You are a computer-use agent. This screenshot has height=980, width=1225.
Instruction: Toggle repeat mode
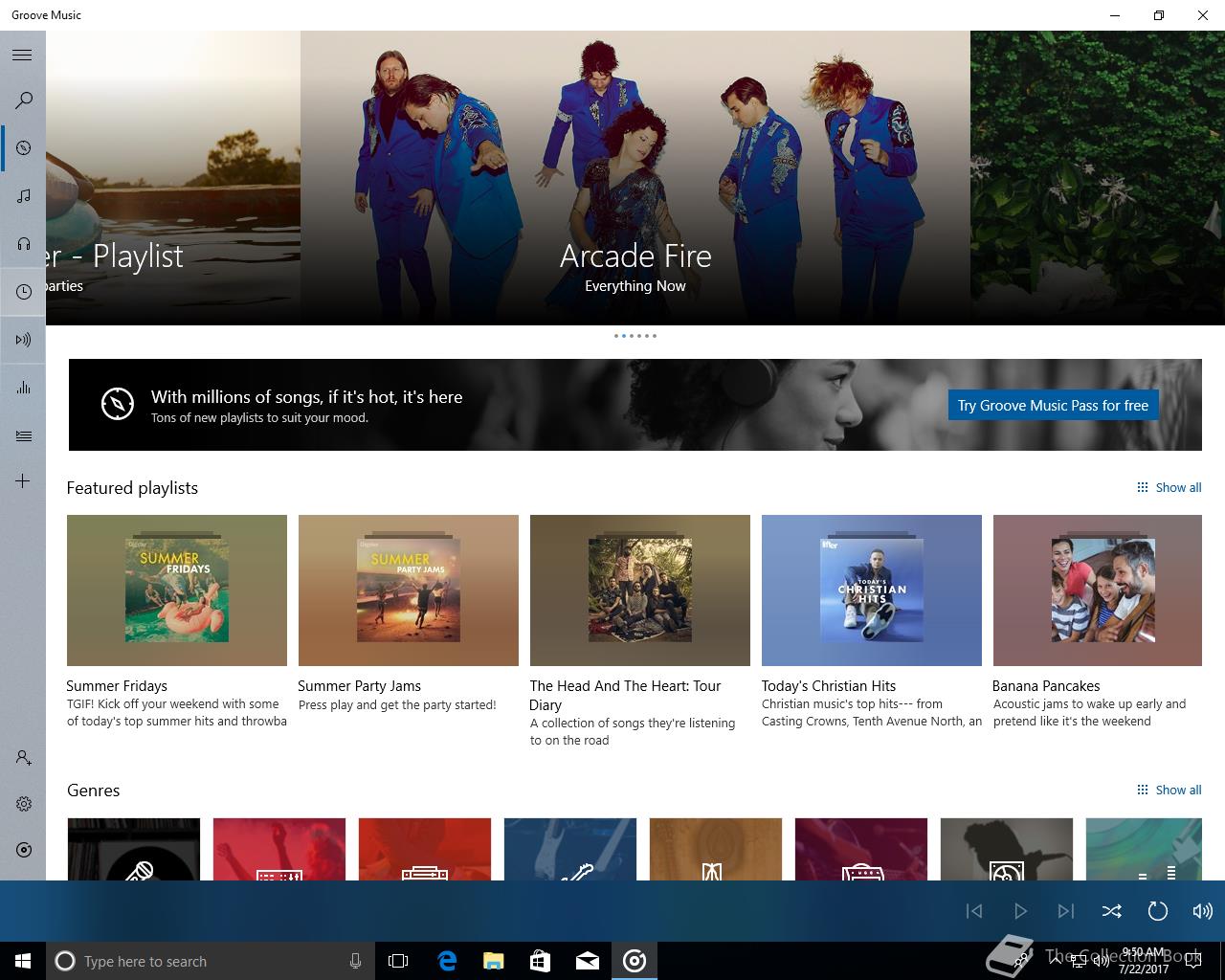click(x=1157, y=911)
